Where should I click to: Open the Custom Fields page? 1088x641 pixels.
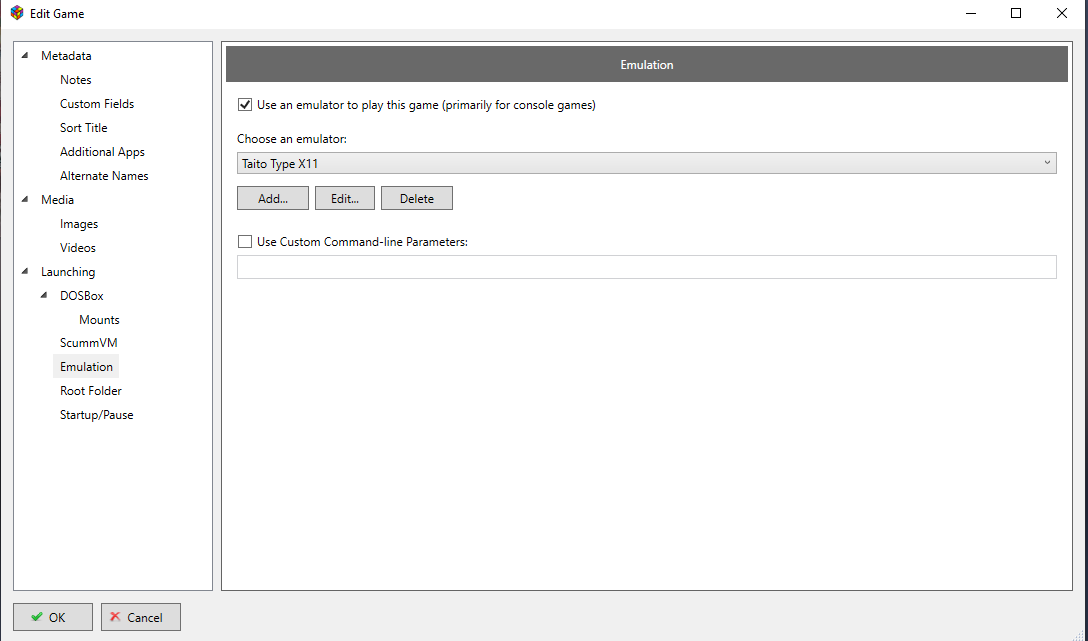click(97, 103)
